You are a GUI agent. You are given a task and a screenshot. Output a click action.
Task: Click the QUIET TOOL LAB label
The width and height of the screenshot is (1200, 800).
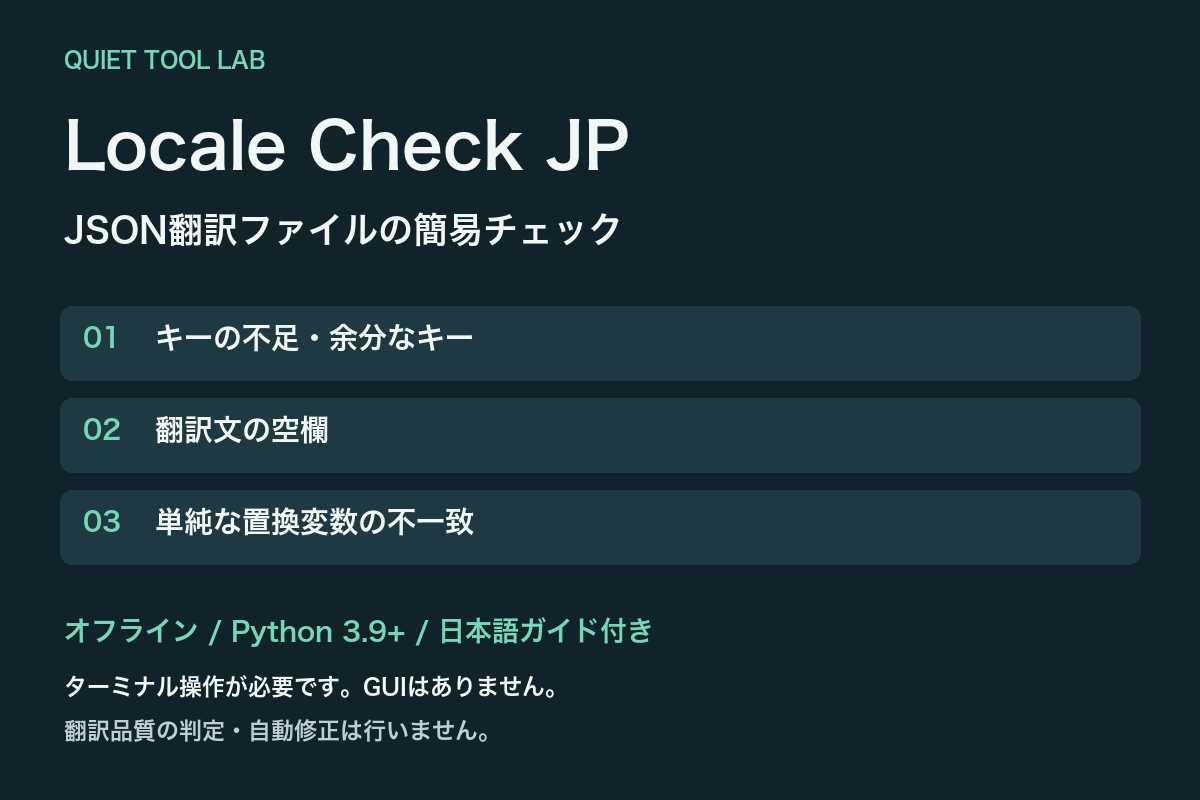tap(164, 60)
